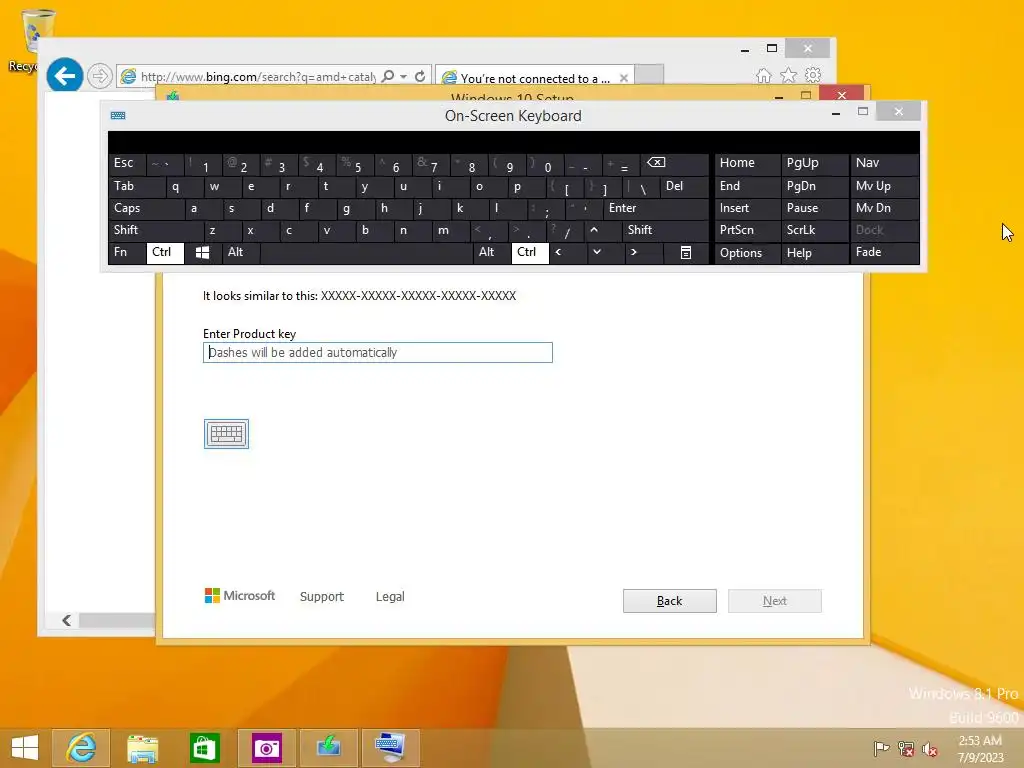Open Internet Explorer tools gear
Viewport: 1024px width, 768px height.
(812, 75)
